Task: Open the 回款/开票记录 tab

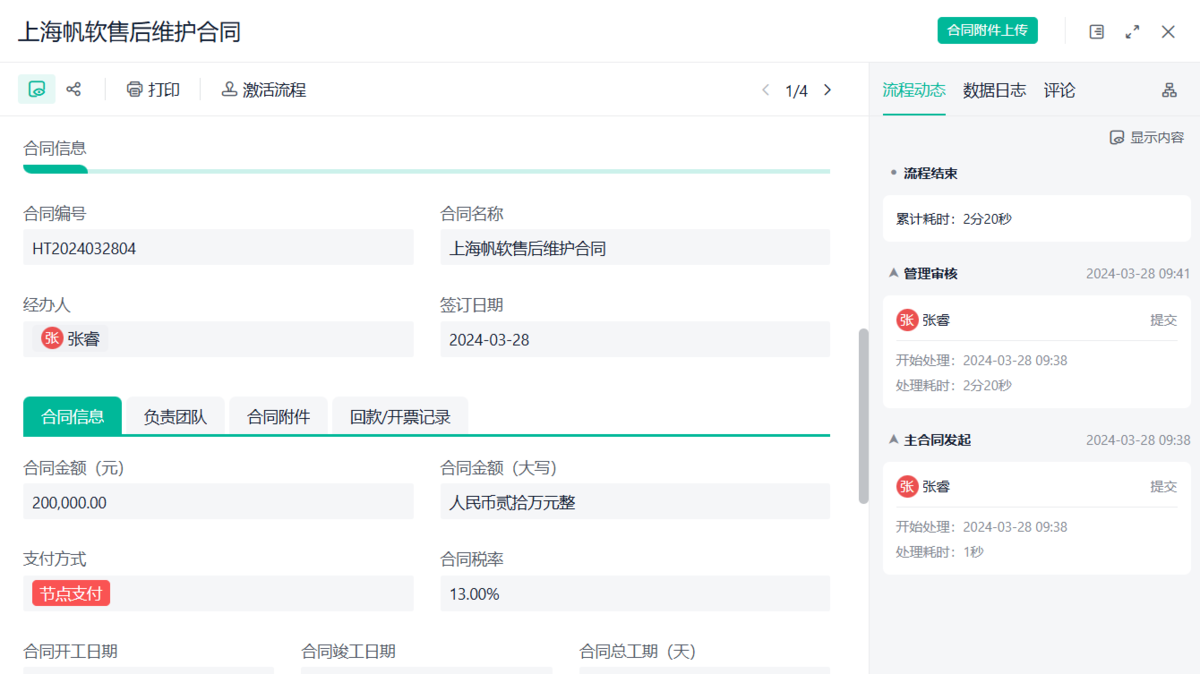Action: pyautogui.click(x=400, y=416)
